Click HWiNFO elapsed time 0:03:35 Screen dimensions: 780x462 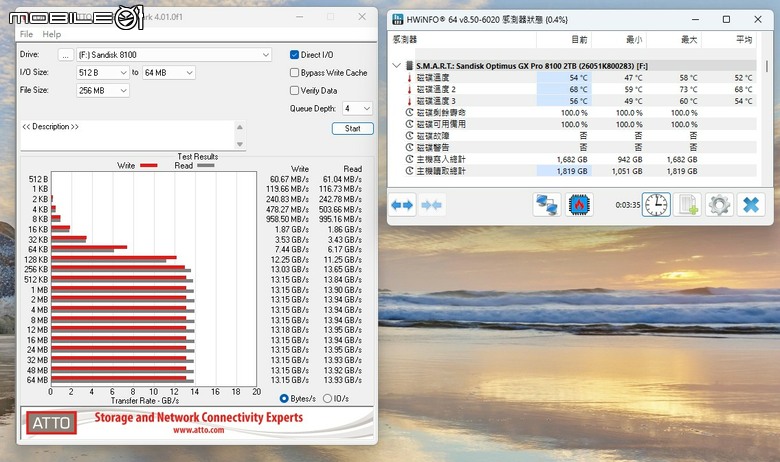[x=627, y=205]
